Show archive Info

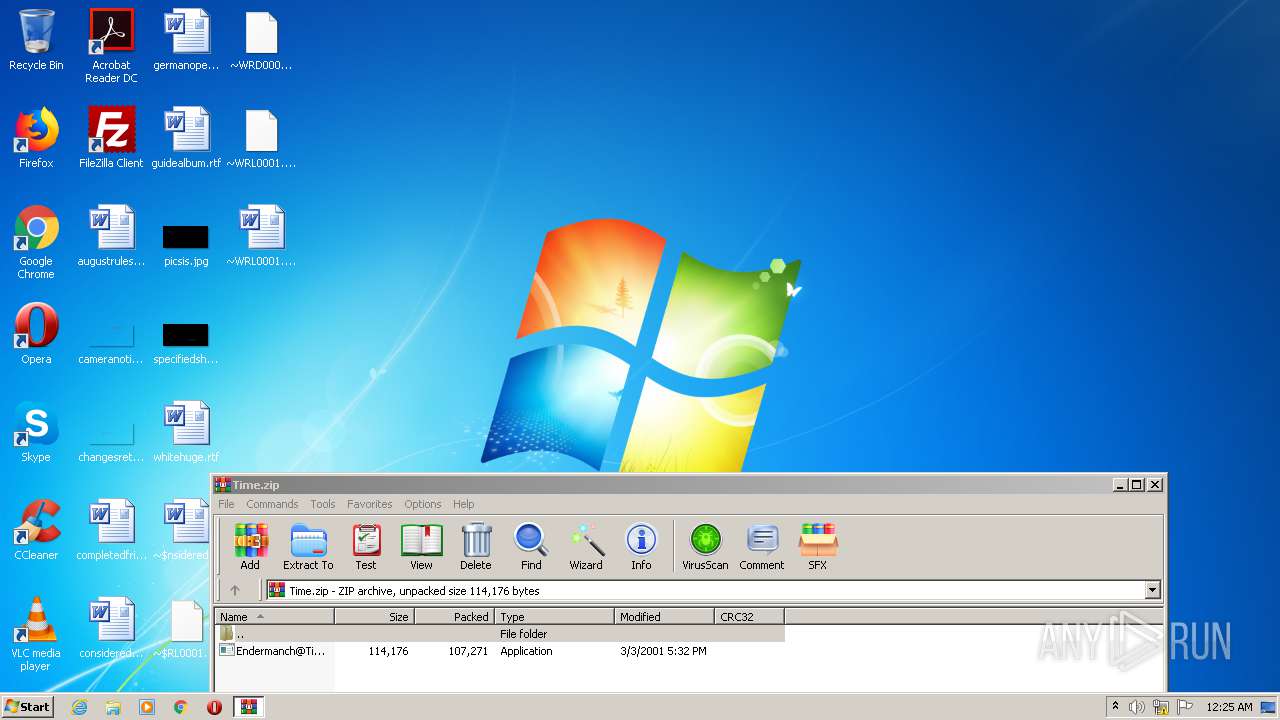point(641,547)
